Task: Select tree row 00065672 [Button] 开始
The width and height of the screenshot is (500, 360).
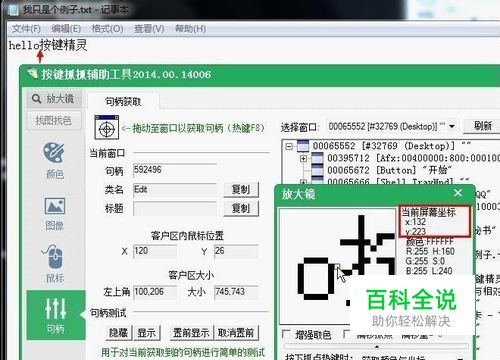Action: point(389,170)
